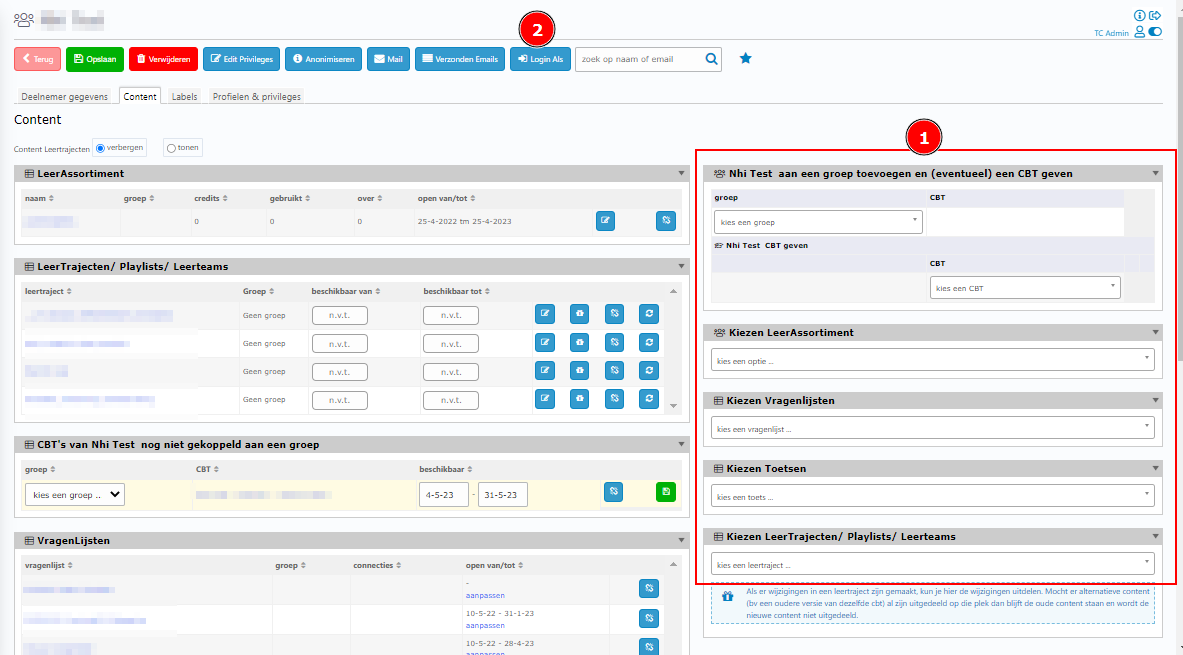Click the green Opslaan button
This screenshot has height=655, width=1183.
[95, 59]
